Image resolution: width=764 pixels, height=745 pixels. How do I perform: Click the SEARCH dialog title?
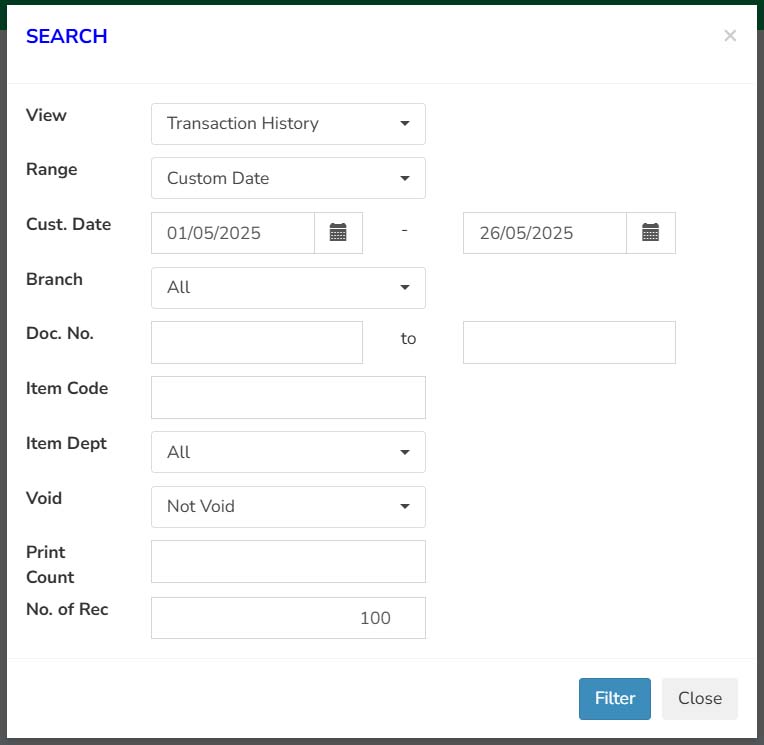[67, 37]
